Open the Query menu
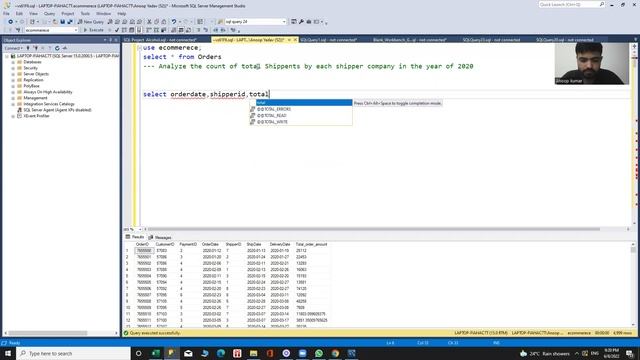Image resolution: width=640 pixels, height=360 pixels. (x=49, y=13)
